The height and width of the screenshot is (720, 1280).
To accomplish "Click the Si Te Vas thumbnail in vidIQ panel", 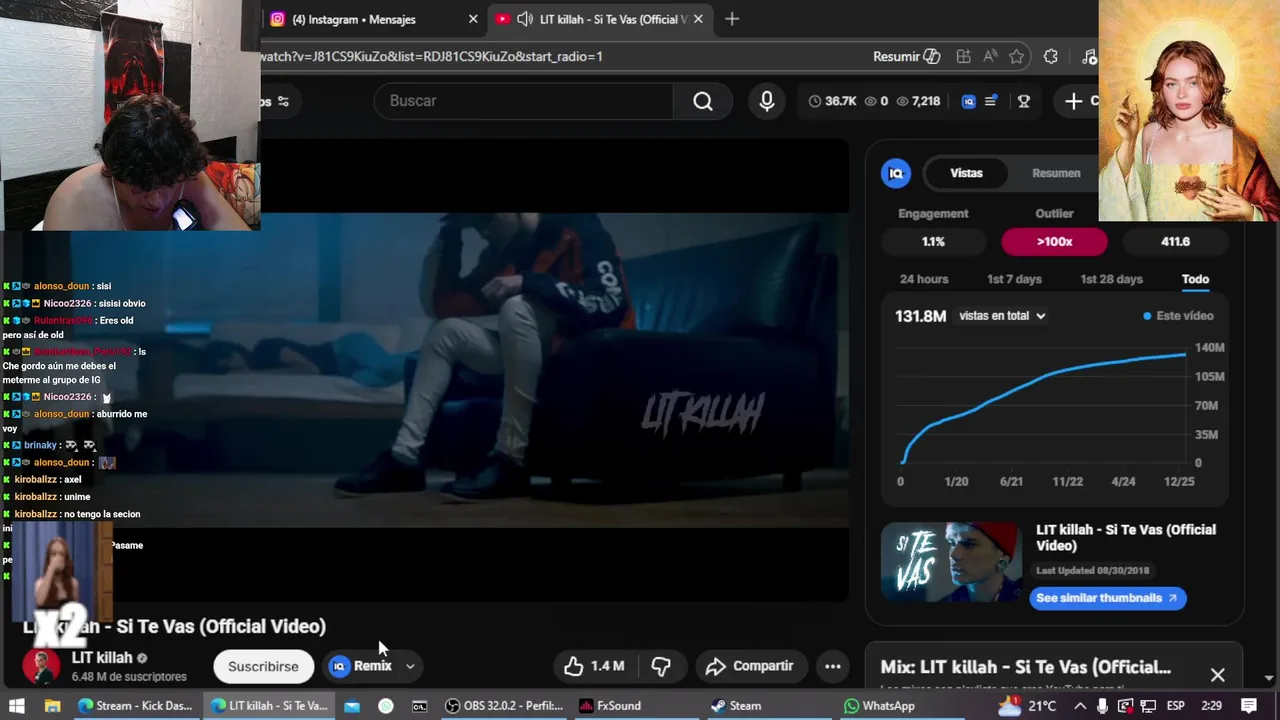I will click(x=951, y=562).
